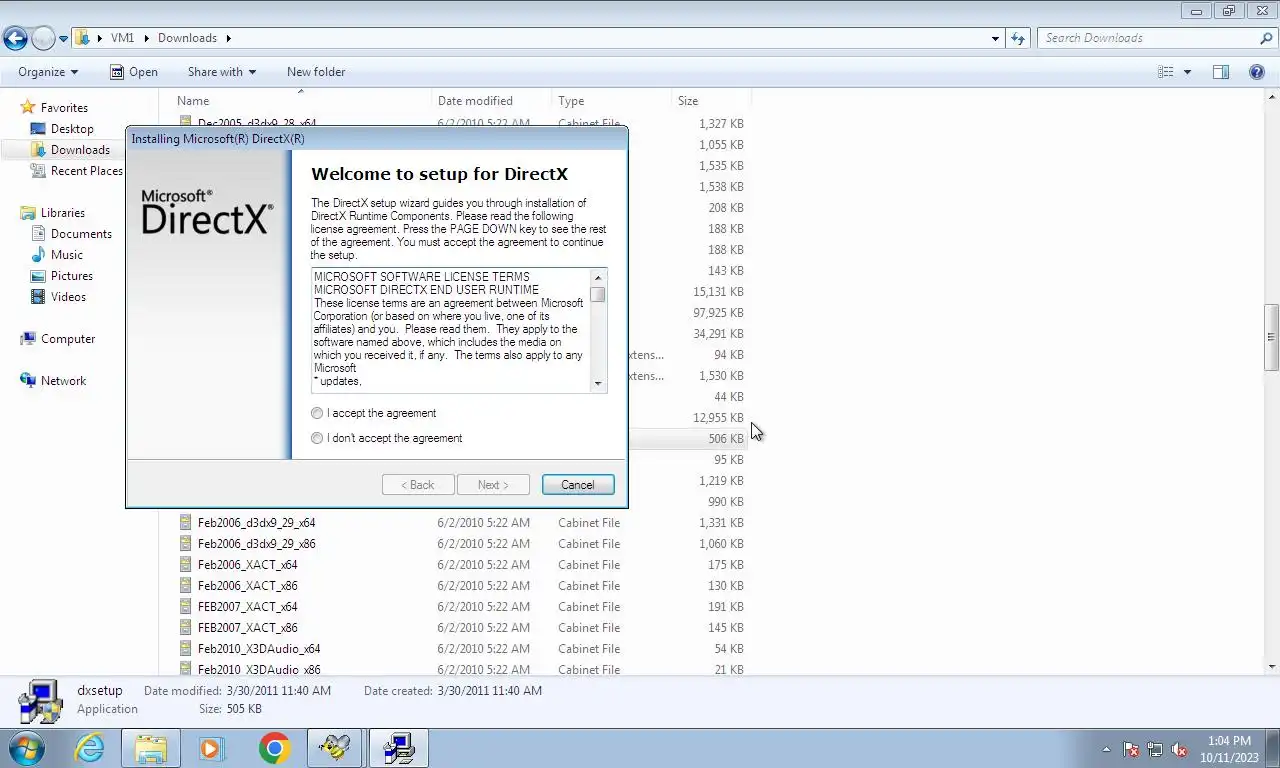The image size is (1280, 768).
Task: Open Music library
Action: (x=67, y=255)
